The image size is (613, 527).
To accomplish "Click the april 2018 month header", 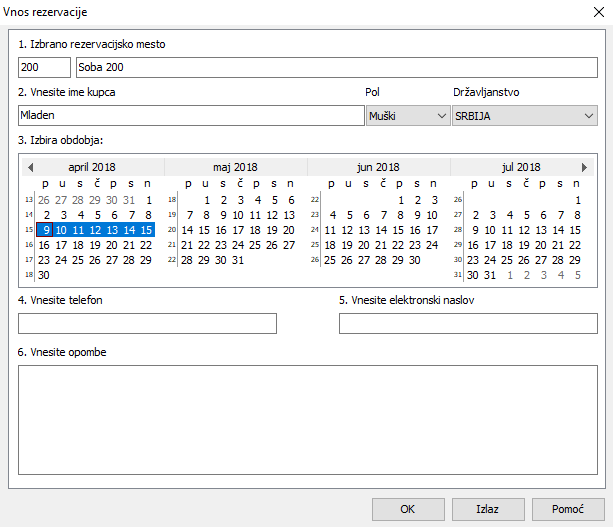I will tap(92, 167).
